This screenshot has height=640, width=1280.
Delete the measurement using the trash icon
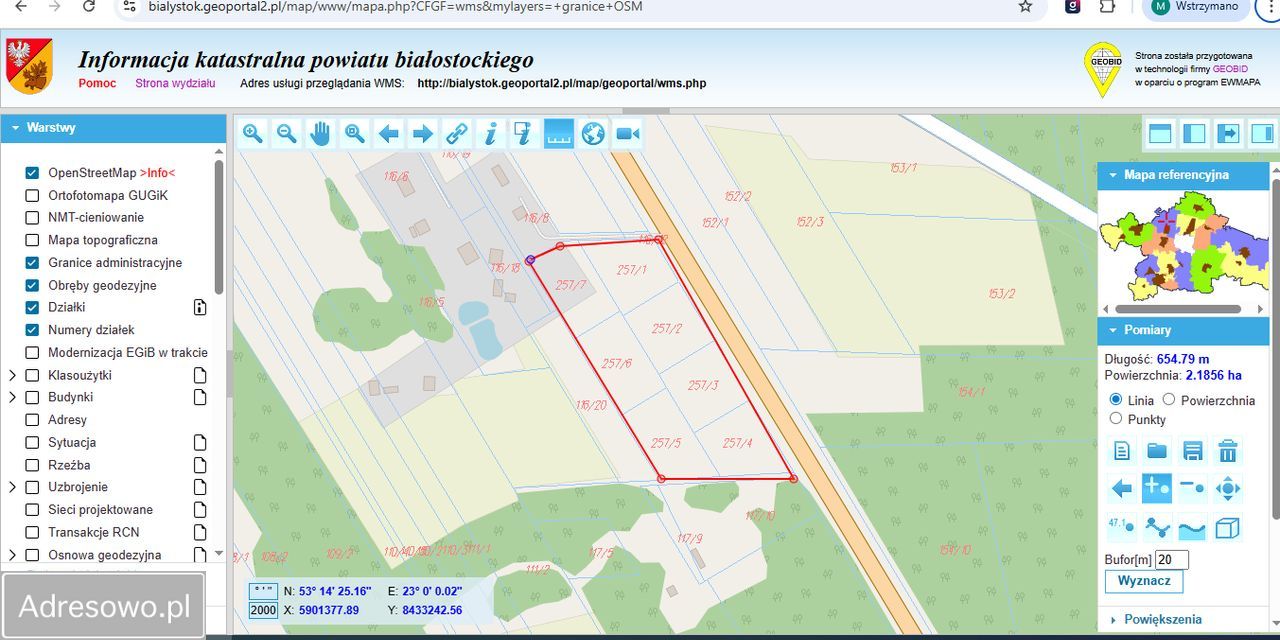click(1228, 451)
